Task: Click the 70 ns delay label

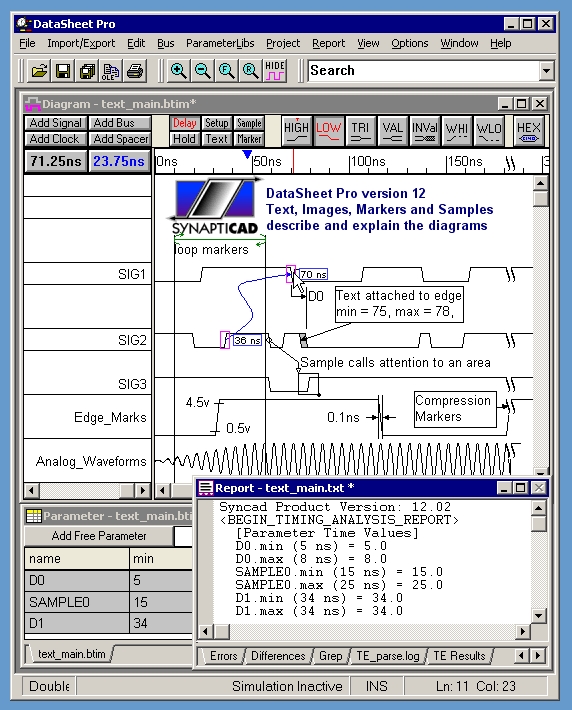Action: 313,274
